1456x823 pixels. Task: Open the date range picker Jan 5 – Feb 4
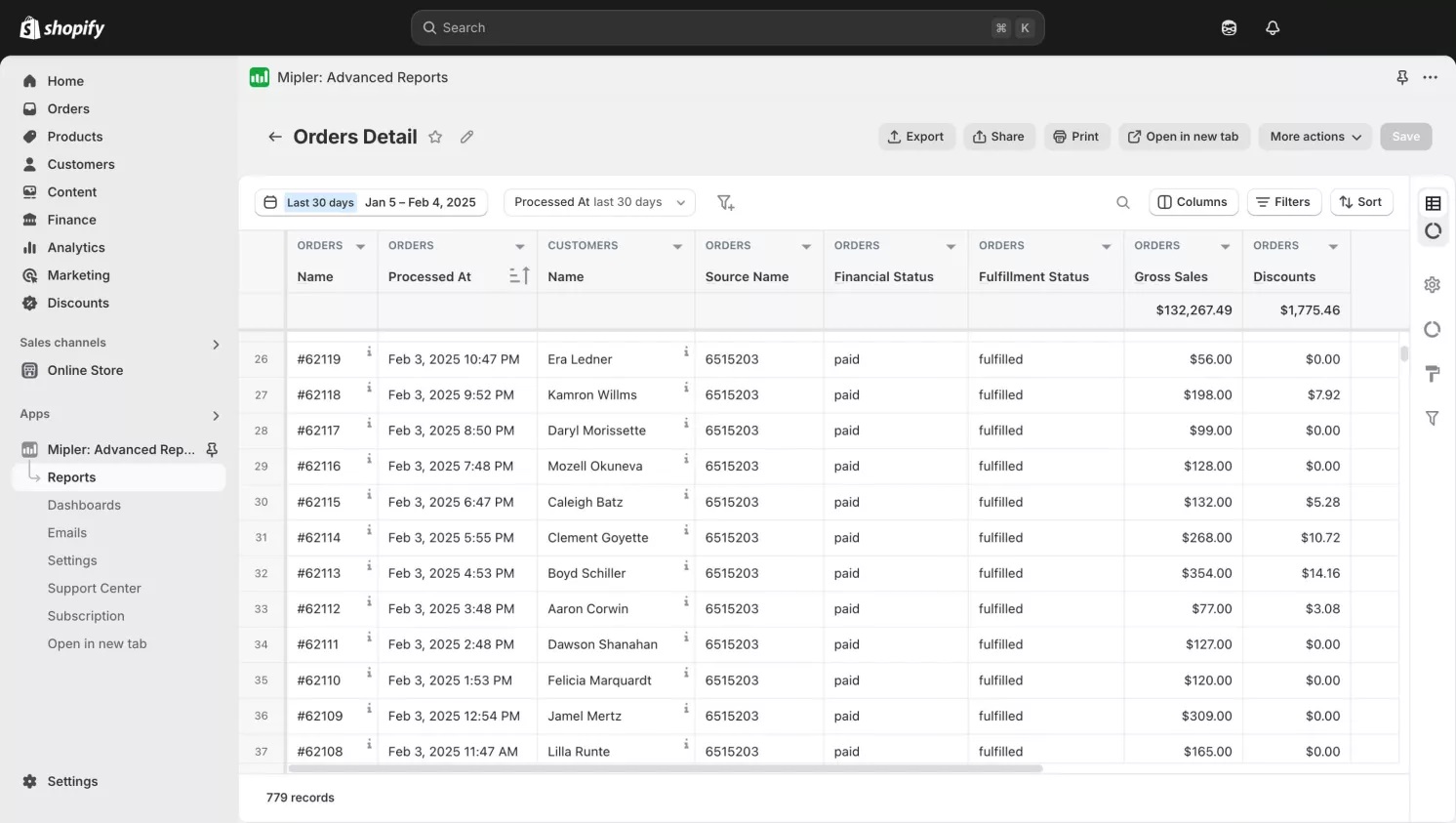click(x=371, y=202)
